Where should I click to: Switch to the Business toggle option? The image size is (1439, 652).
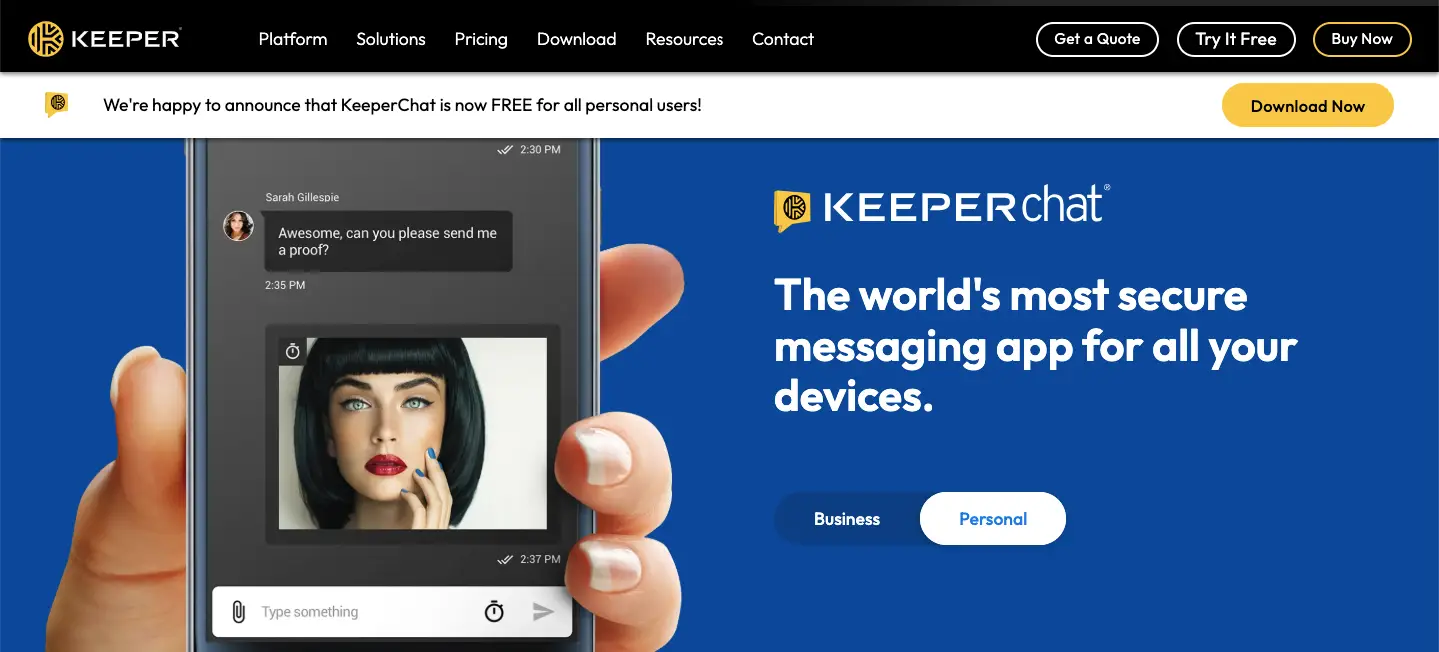tap(847, 519)
